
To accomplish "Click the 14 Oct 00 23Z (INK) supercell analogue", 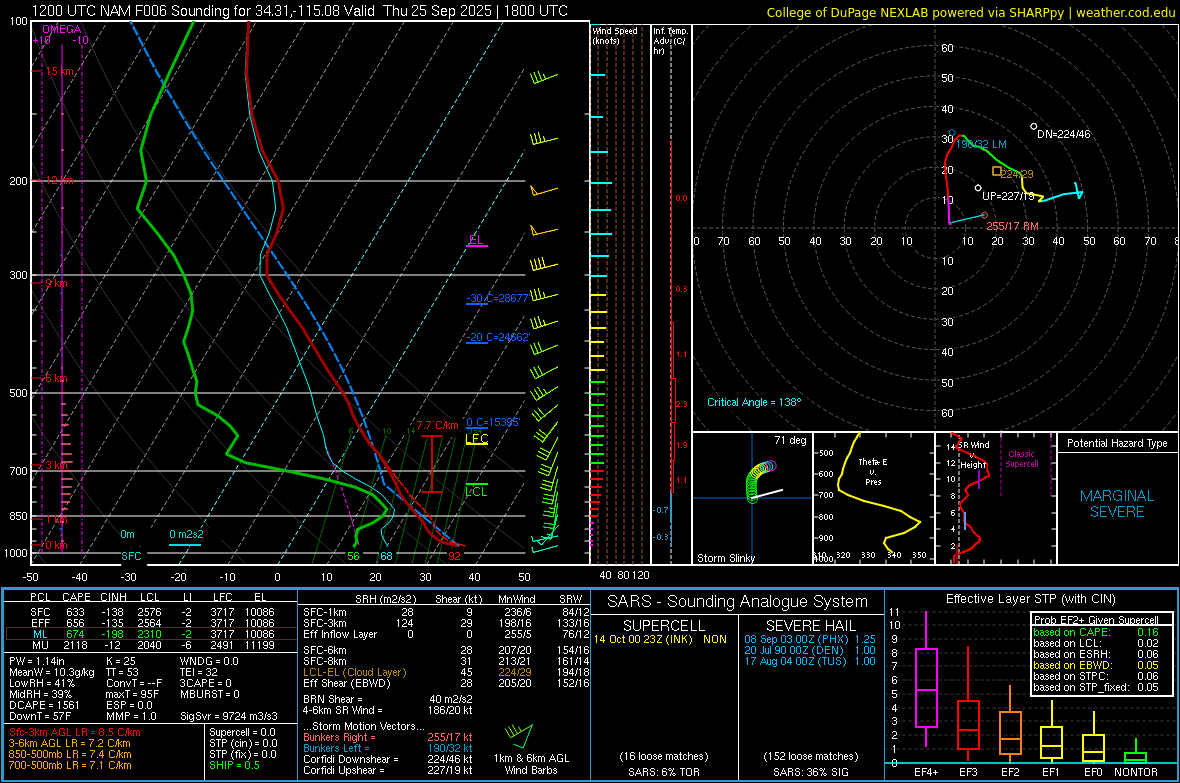I will tap(661, 639).
